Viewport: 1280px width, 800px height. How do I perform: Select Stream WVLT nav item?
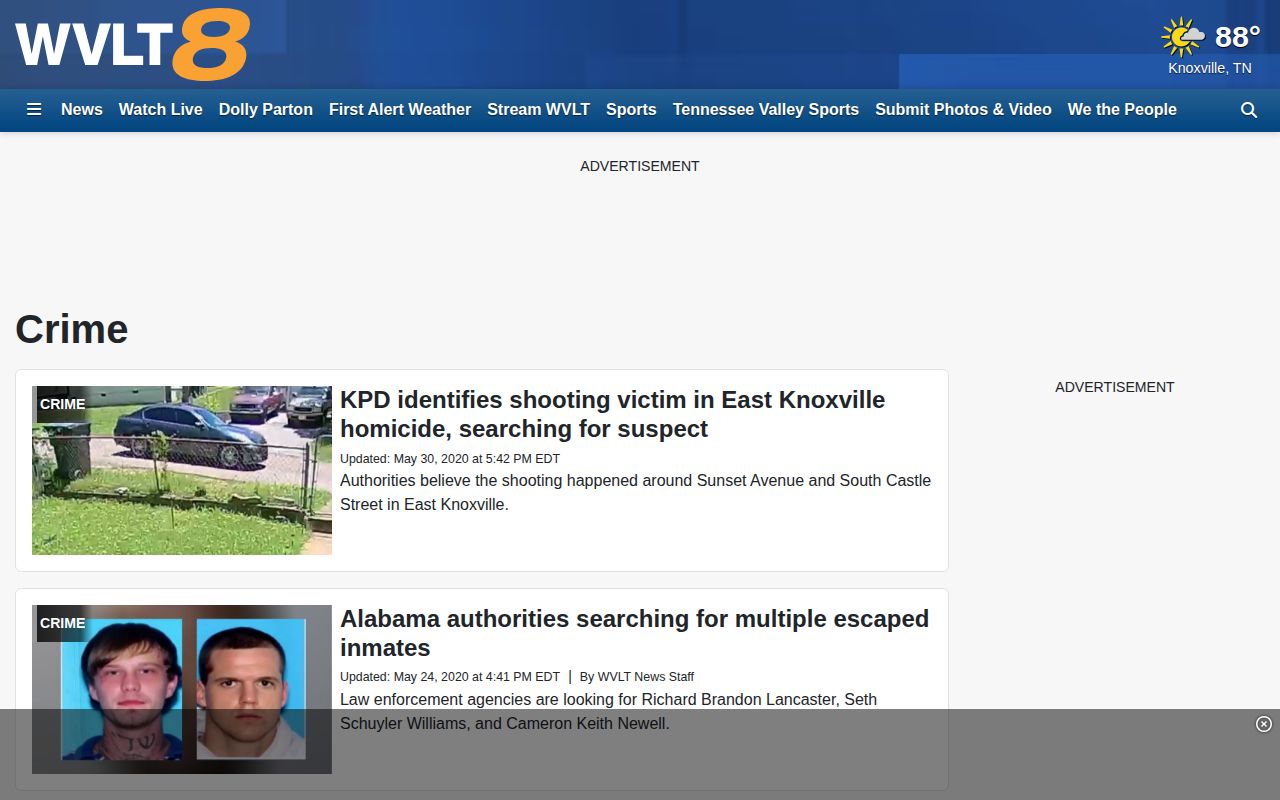point(539,110)
